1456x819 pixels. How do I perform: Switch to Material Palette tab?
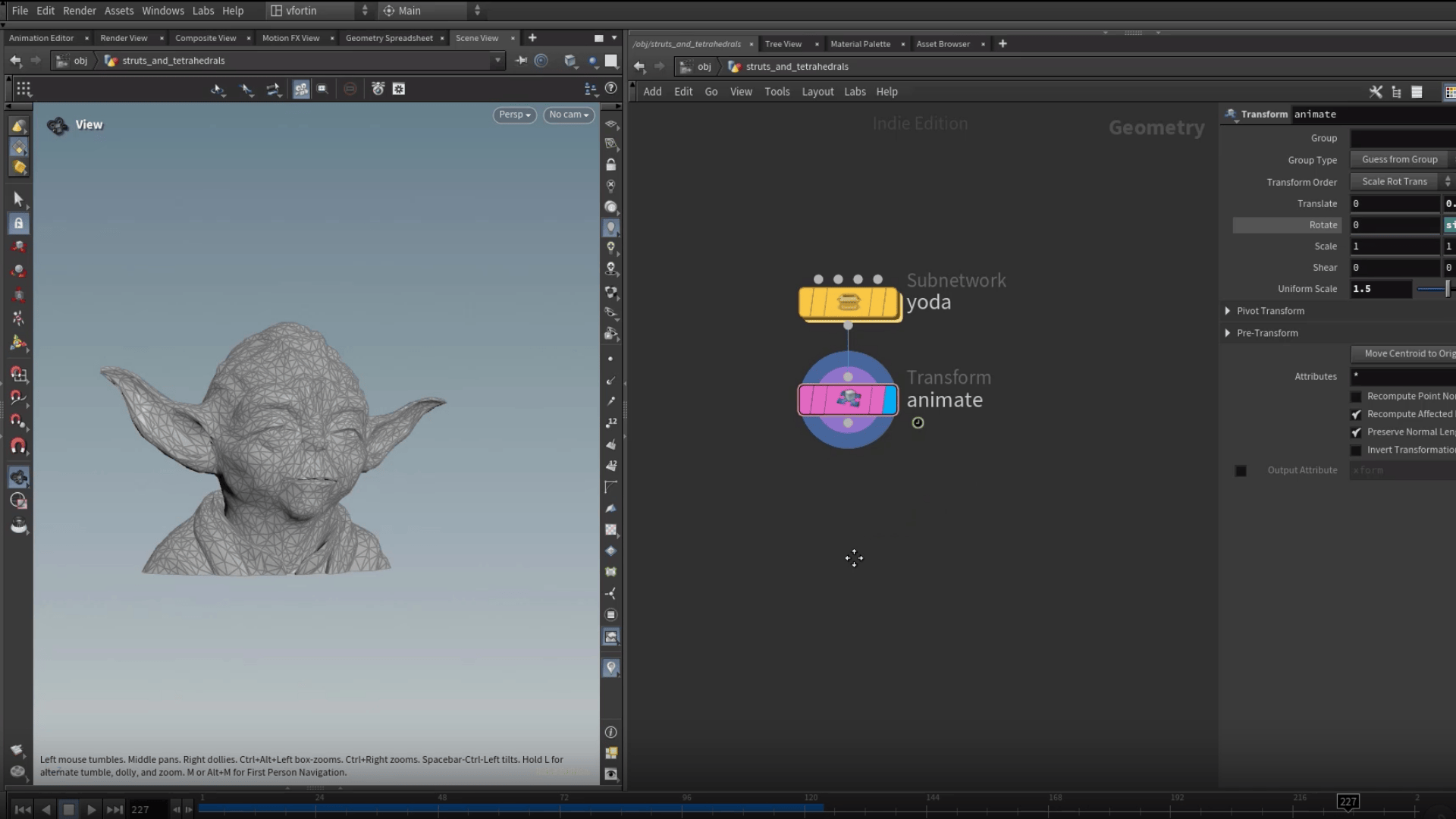tap(860, 44)
